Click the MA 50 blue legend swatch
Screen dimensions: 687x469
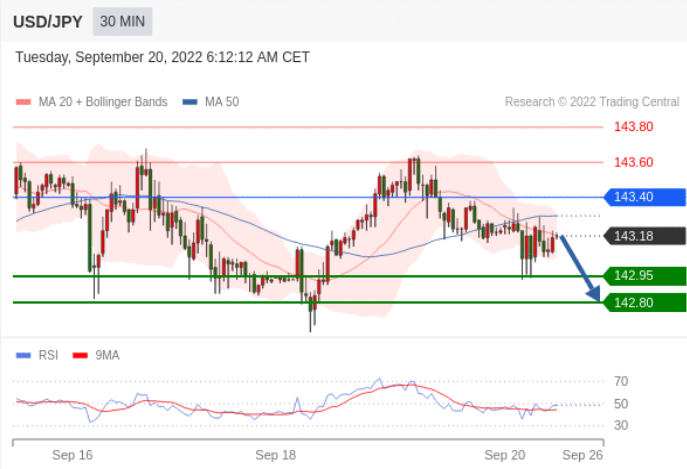point(190,102)
